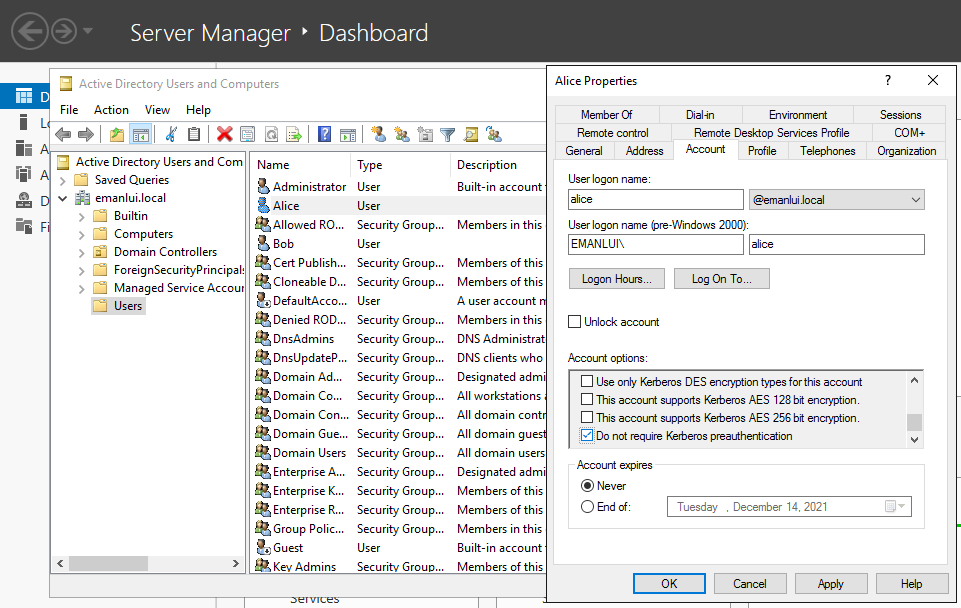Open the Action menu
The image size is (961, 608).
point(111,110)
